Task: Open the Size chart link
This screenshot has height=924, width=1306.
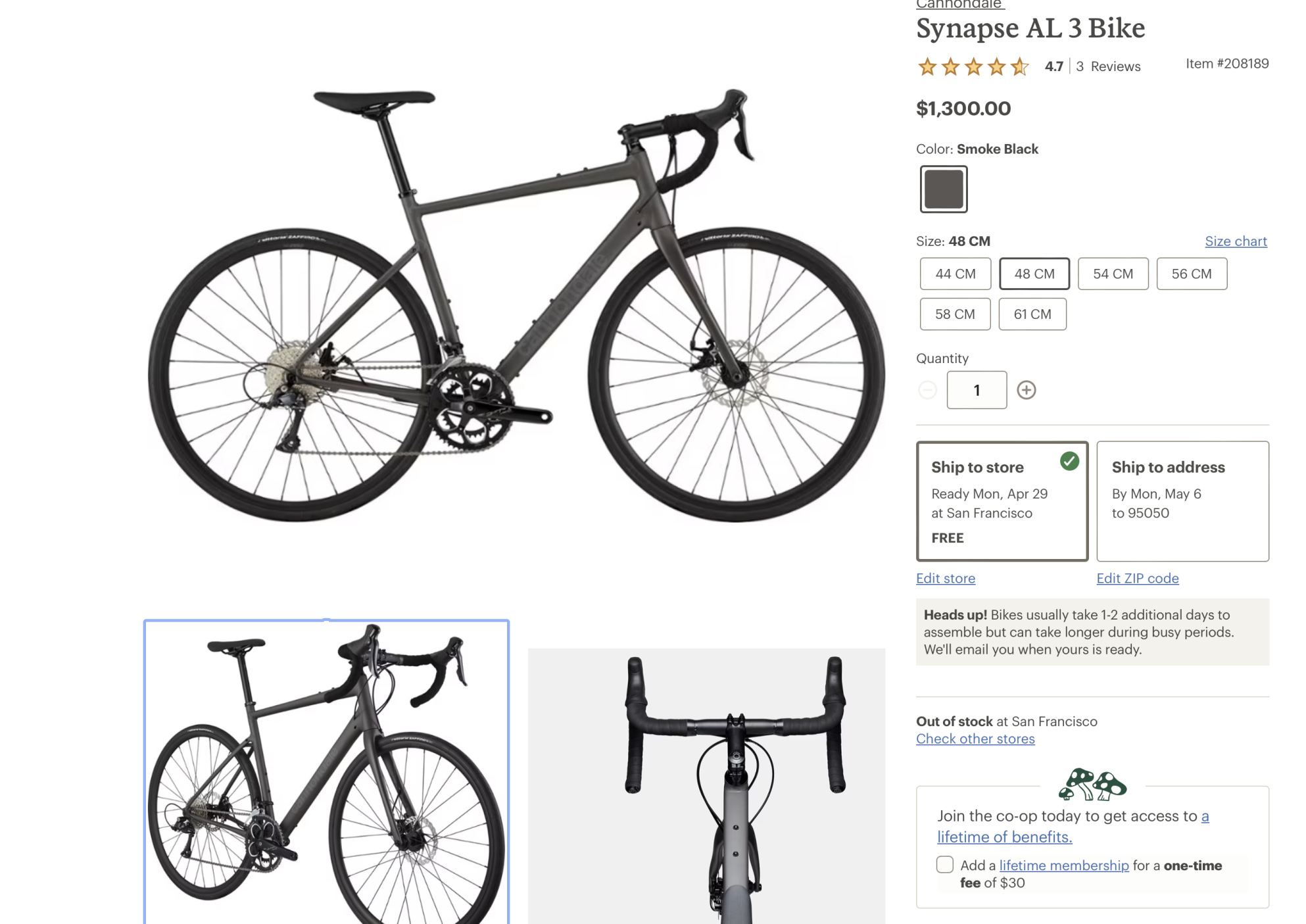Action: [1236, 241]
